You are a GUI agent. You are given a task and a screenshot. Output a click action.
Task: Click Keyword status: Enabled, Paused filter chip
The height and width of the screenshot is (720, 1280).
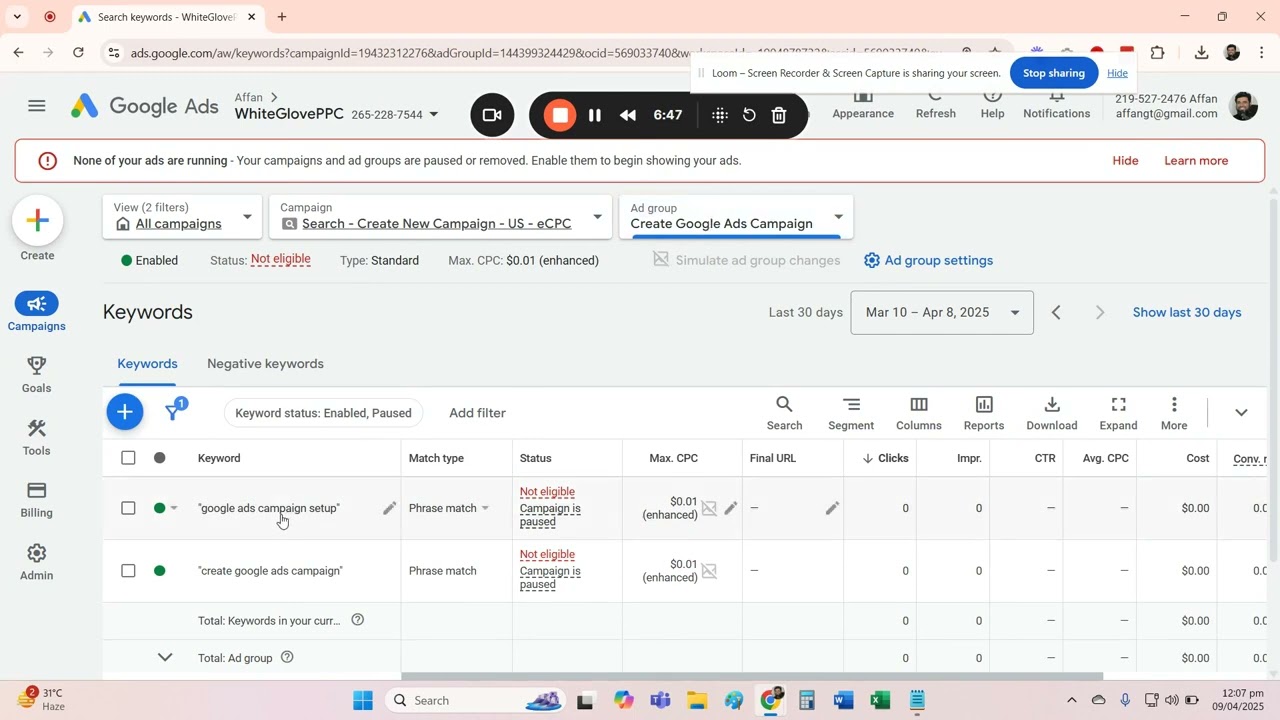(323, 413)
